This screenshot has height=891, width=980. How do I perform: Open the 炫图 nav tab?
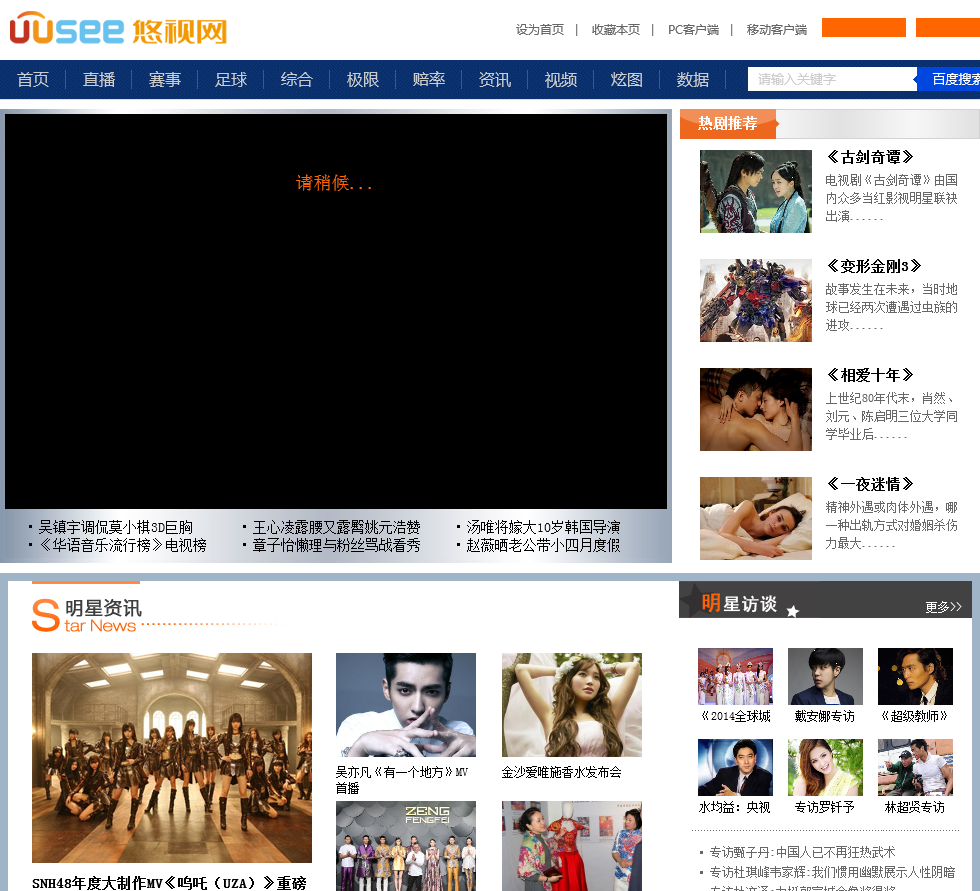click(x=626, y=79)
